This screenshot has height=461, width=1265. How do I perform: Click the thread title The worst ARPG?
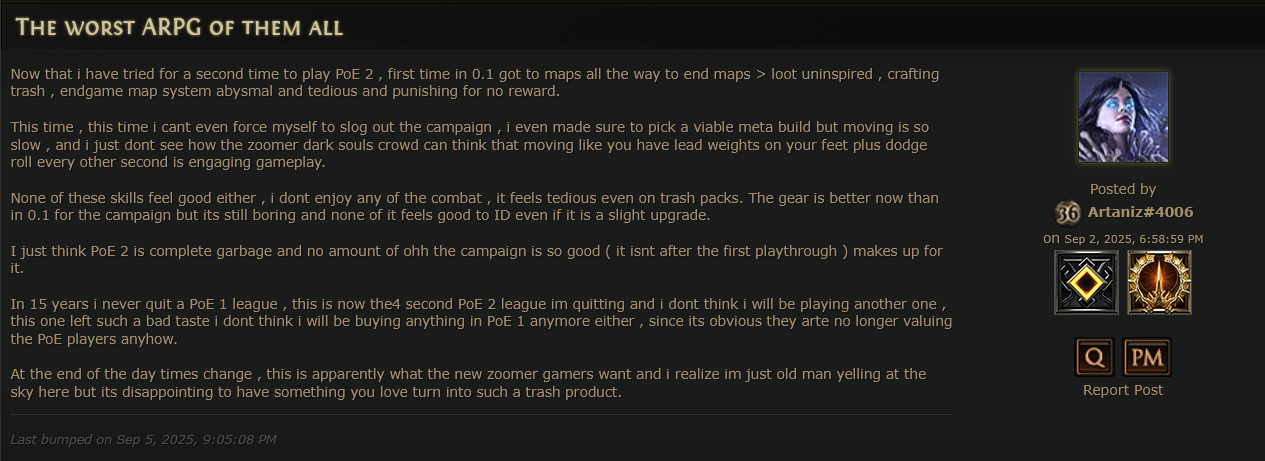pos(179,27)
